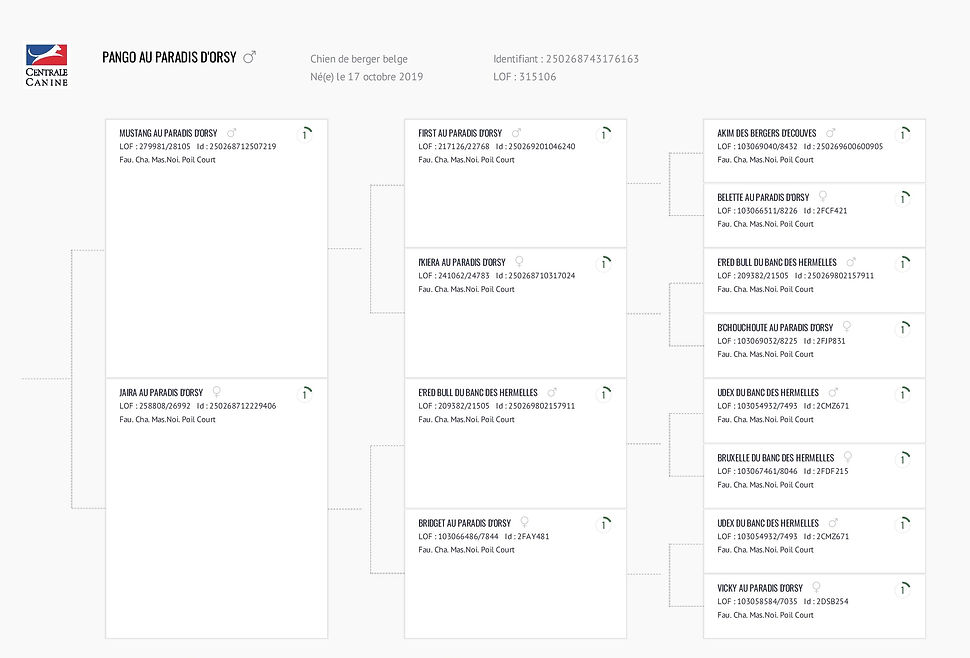Select First au Paradis d'Orsy ancestor name
The width and height of the screenshot is (970, 658).
tap(460, 133)
